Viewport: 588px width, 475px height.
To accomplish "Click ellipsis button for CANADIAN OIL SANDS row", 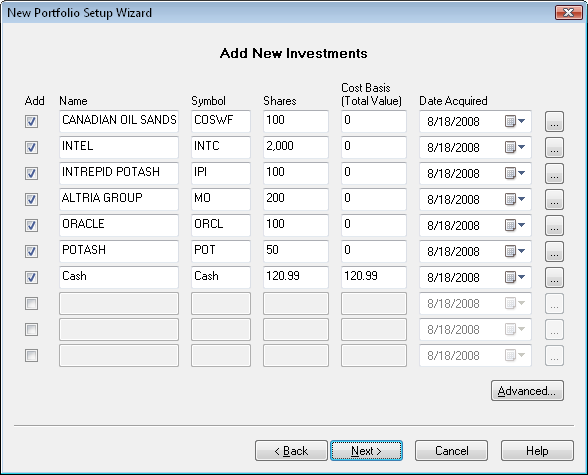I will (554, 121).
